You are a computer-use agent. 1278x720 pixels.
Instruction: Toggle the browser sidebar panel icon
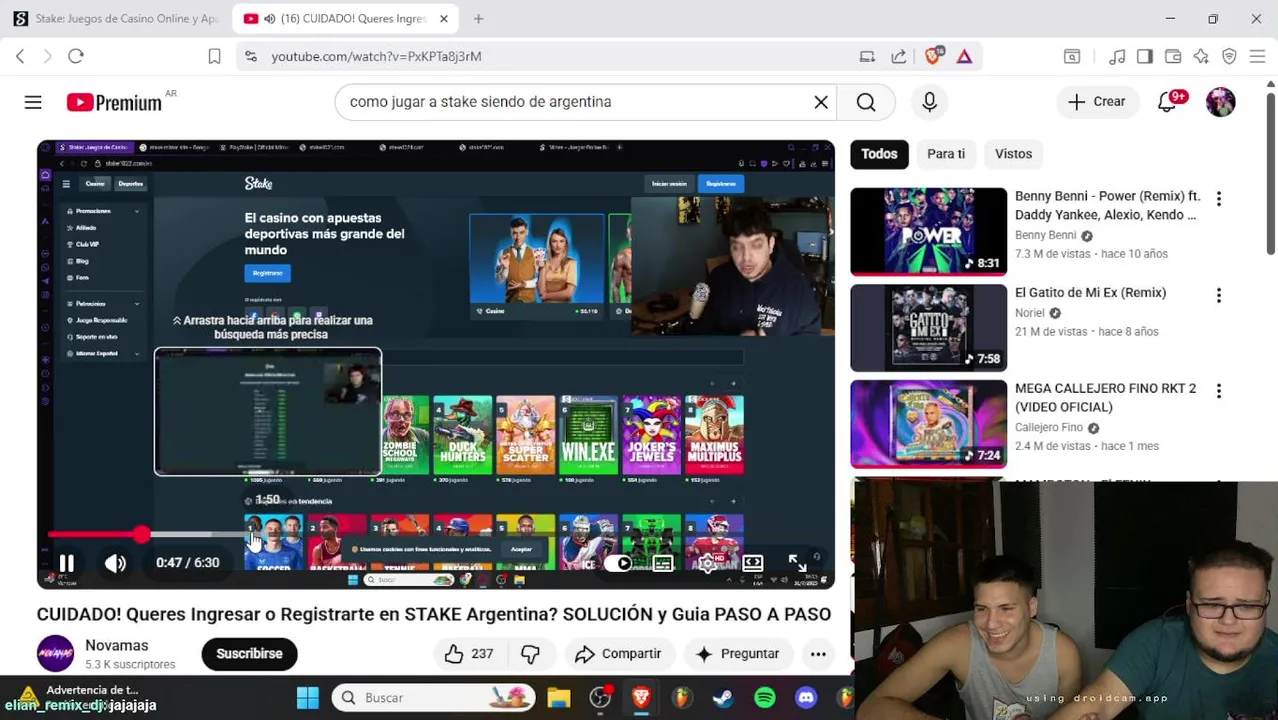click(1145, 57)
